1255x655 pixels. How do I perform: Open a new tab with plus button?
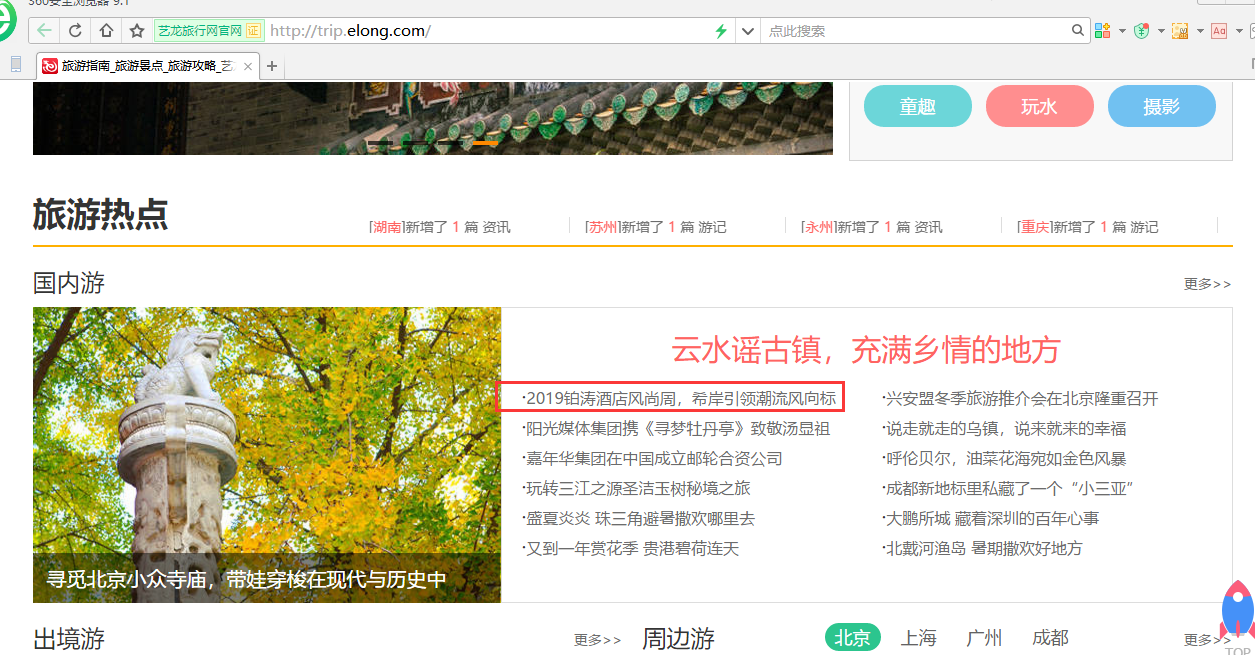point(271,66)
